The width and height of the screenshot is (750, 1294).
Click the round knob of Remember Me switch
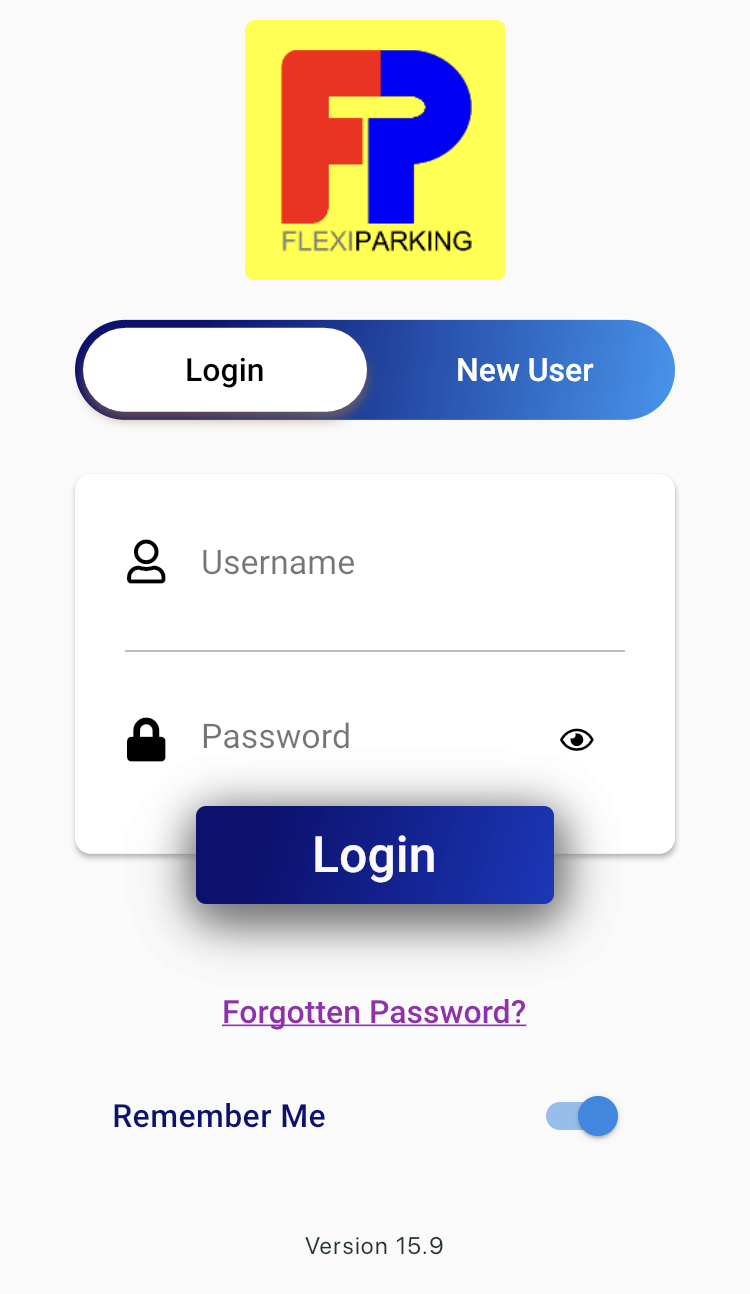(x=598, y=1116)
